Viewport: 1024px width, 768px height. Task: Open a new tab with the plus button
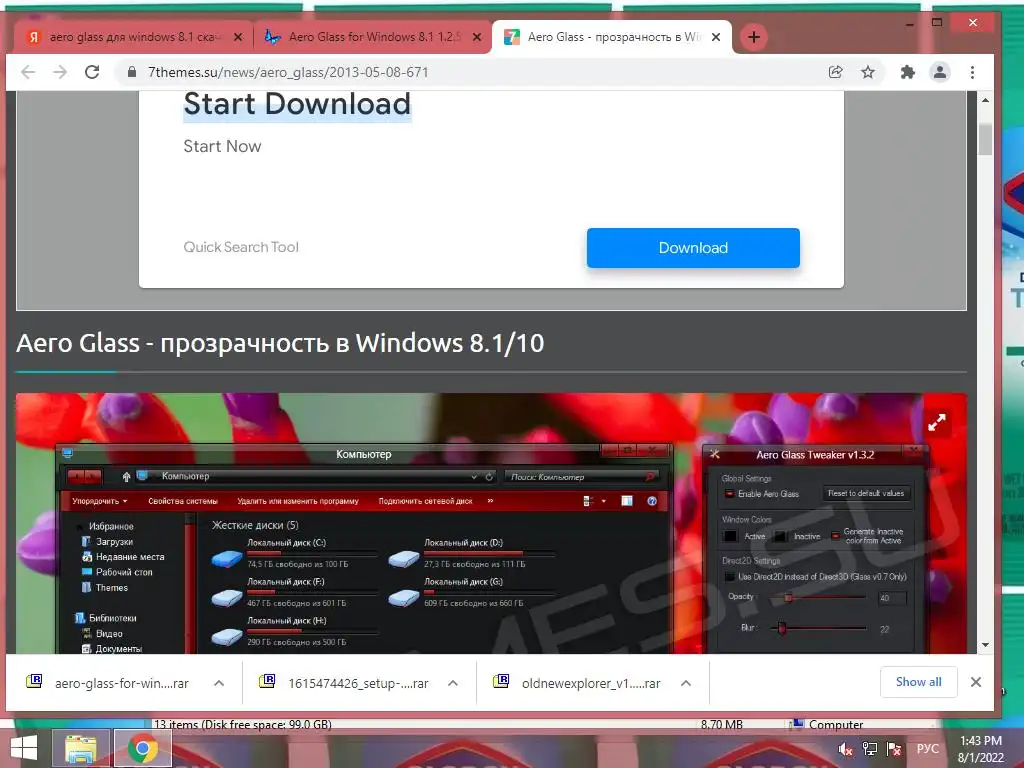(x=754, y=37)
